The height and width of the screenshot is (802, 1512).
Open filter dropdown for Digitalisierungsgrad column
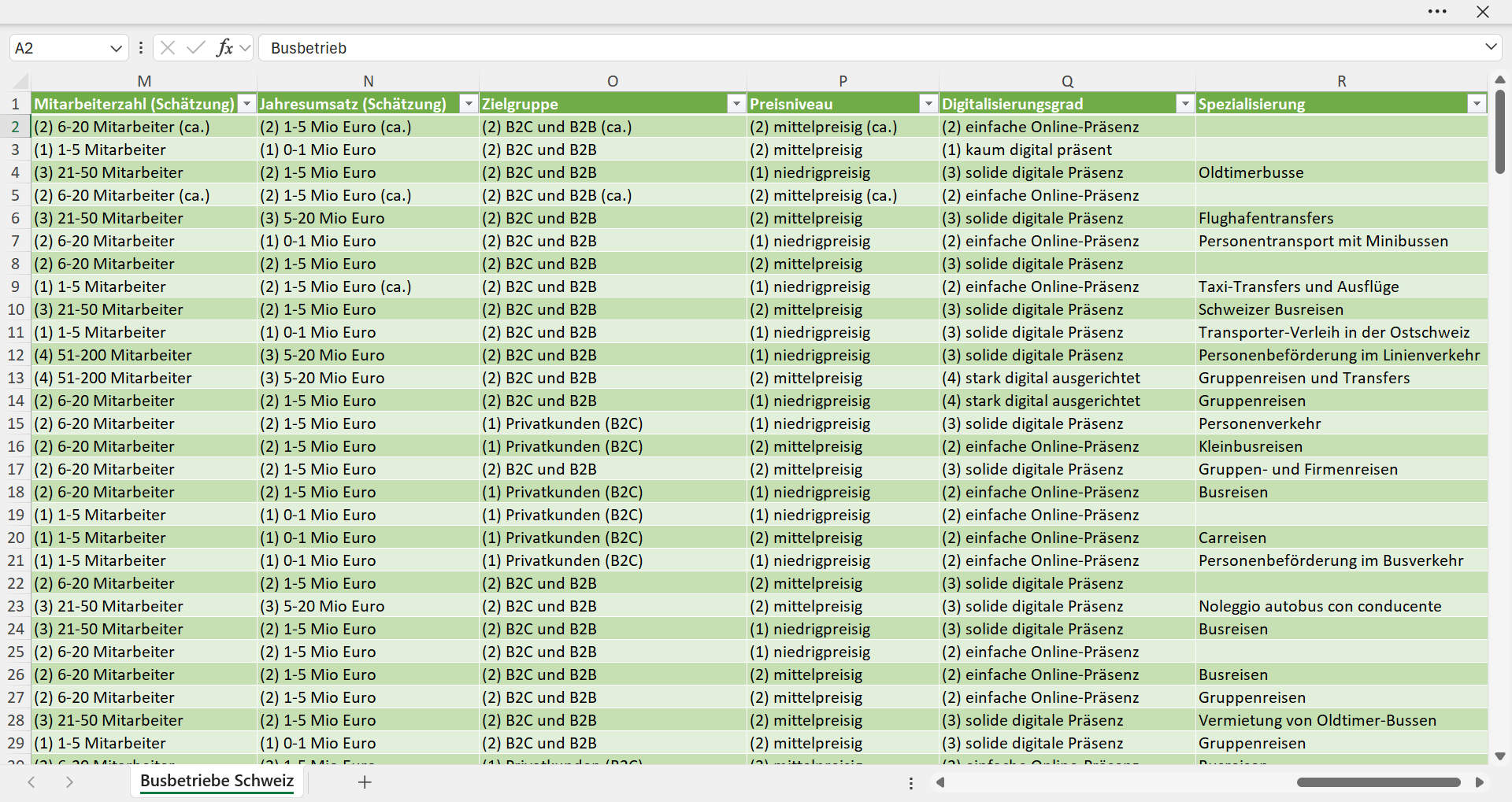pyautogui.click(x=1185, y=104)
